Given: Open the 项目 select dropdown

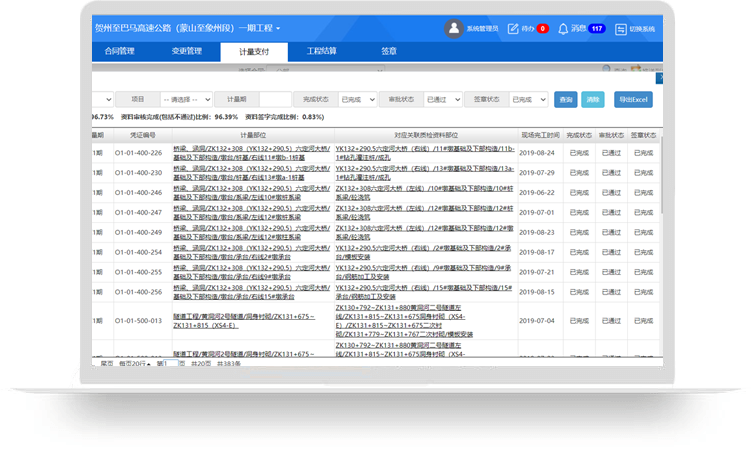Looking at the screenshot, I should (x=186, y=100).
